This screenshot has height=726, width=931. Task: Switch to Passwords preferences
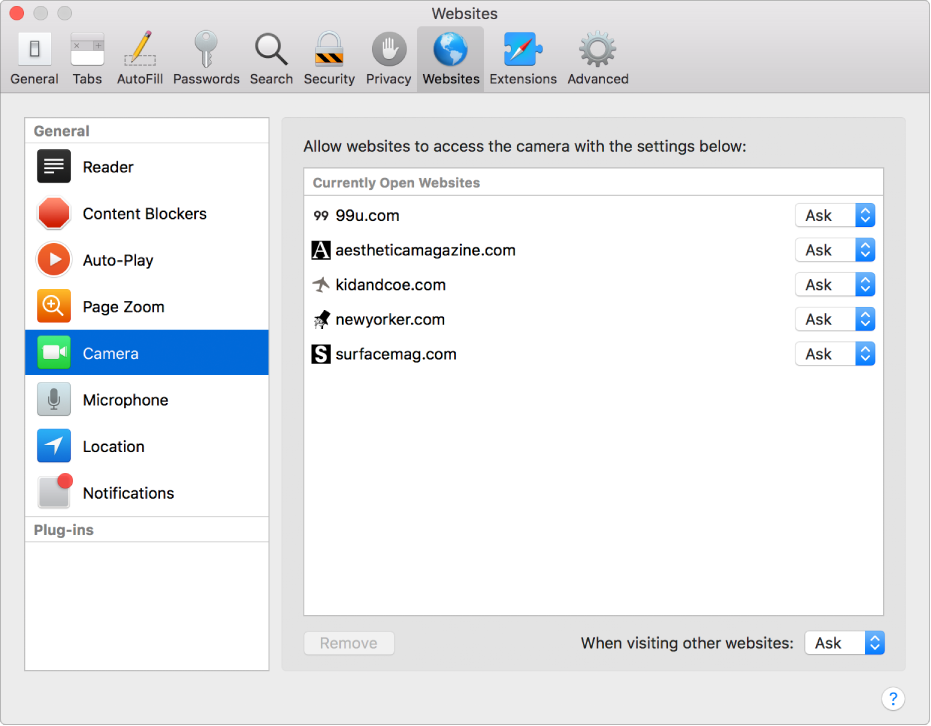pyautogui.click(x=206, y=58)
